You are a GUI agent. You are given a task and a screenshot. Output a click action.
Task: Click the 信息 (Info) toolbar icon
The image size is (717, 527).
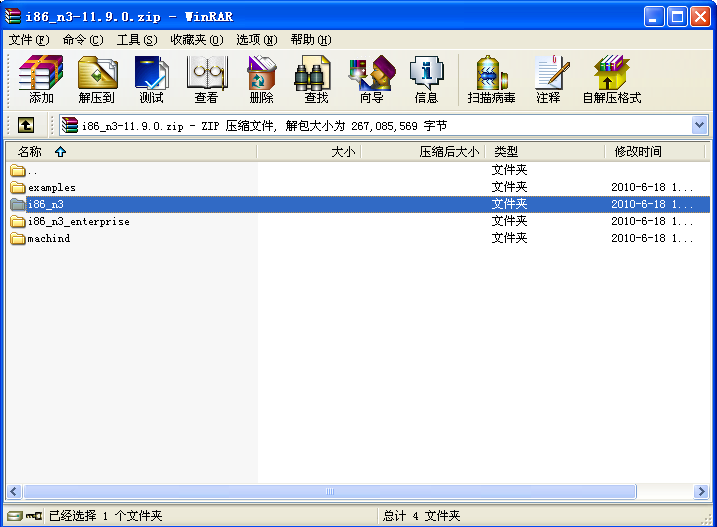tap(426, 79)
